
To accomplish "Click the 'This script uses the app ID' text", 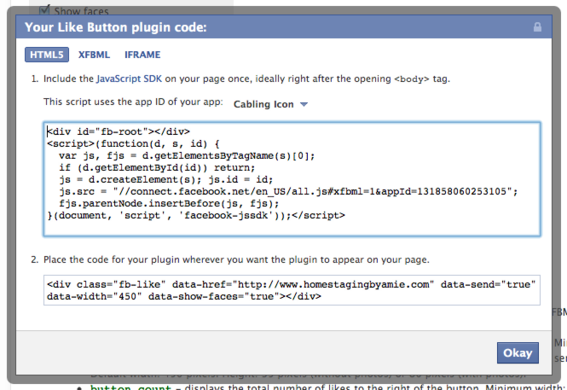I will [133, 102].
